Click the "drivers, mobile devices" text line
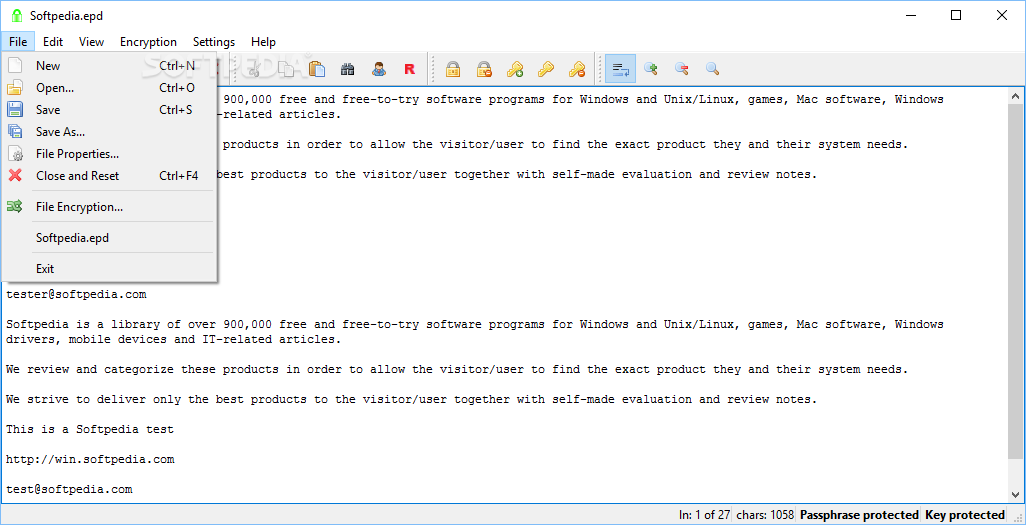Viewport: 1026px width, 525px height. (x=173, y=340)
